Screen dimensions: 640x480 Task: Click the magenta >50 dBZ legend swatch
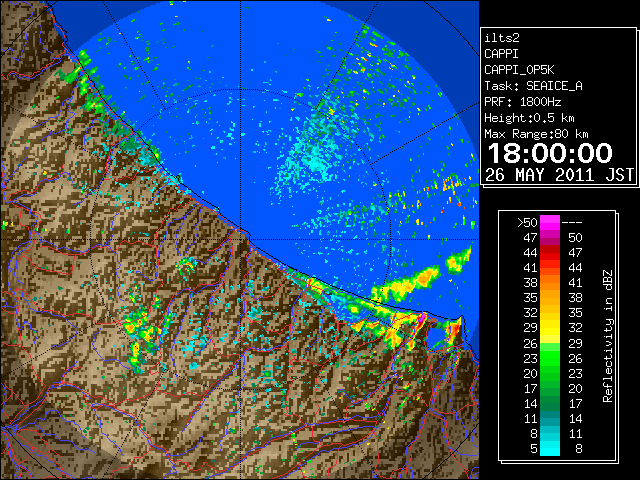[550, 223]
